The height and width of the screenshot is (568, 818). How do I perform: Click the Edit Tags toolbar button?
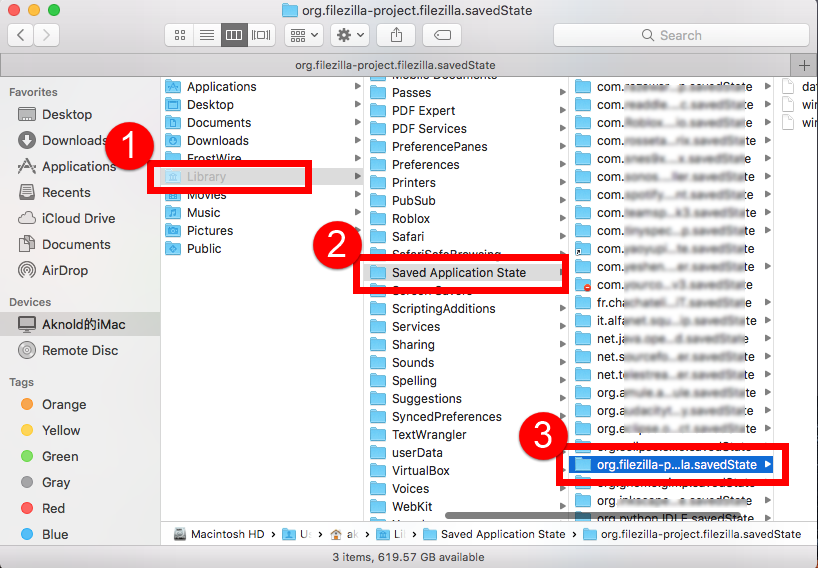coord(442,35)
